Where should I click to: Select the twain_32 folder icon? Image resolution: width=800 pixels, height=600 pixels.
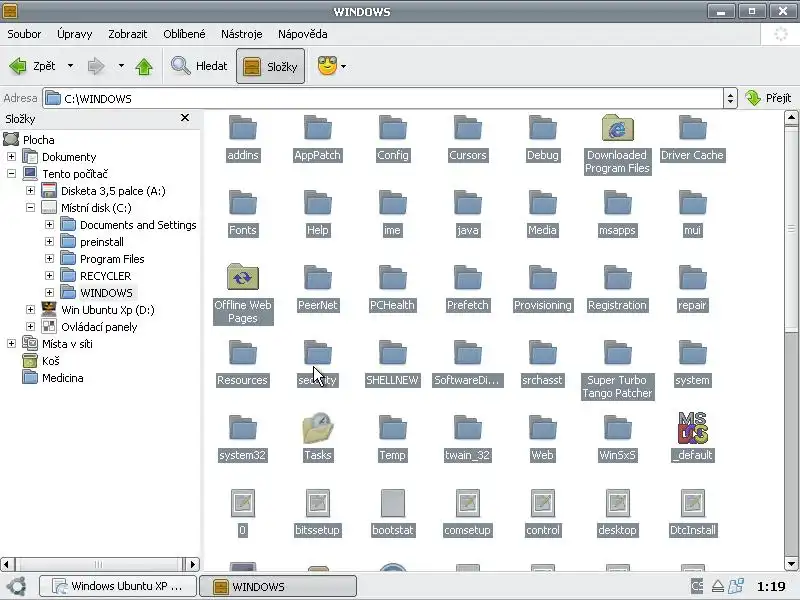pos(467,428)
